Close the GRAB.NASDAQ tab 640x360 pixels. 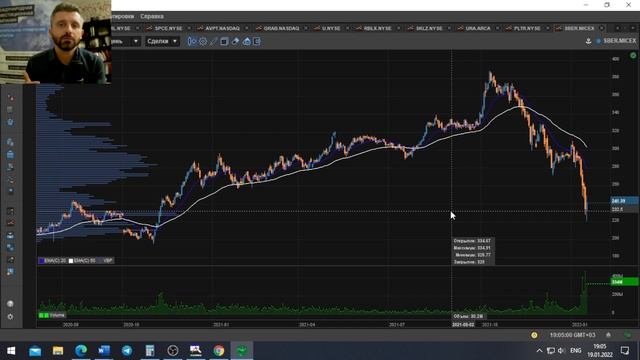[306, 28]
